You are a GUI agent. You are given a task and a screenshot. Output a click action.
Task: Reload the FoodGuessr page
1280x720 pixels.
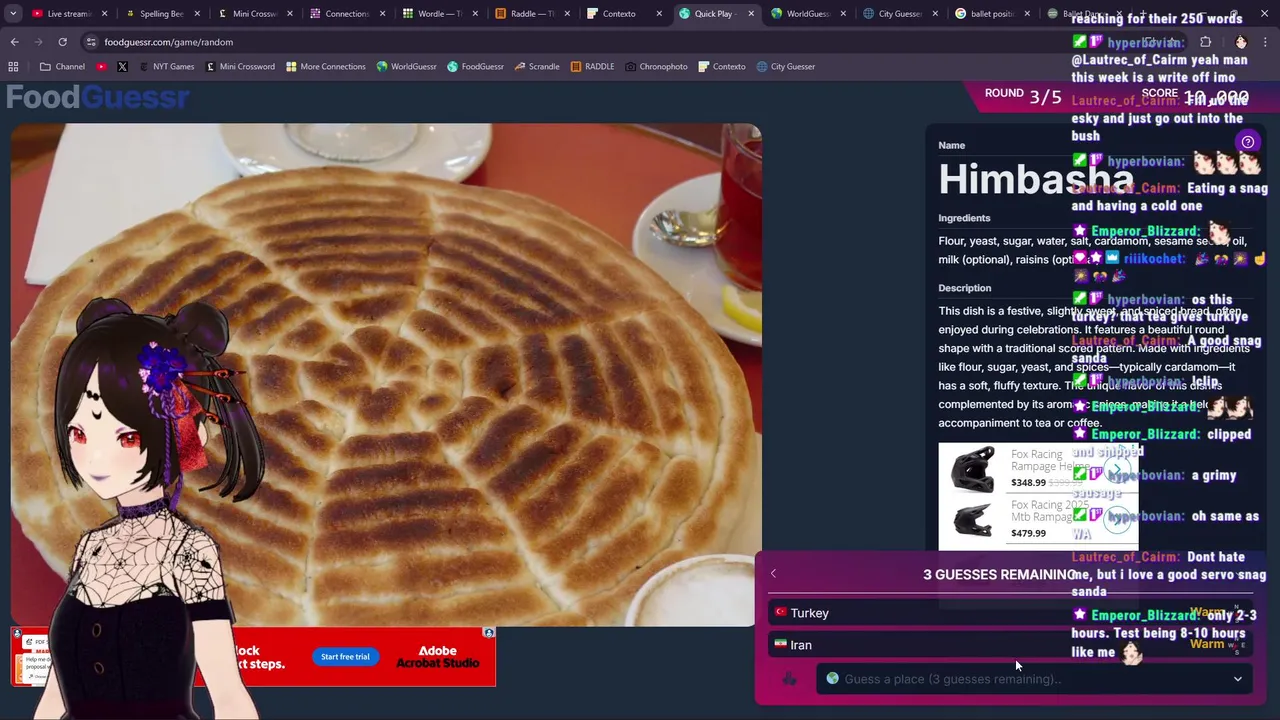(62, 42)
